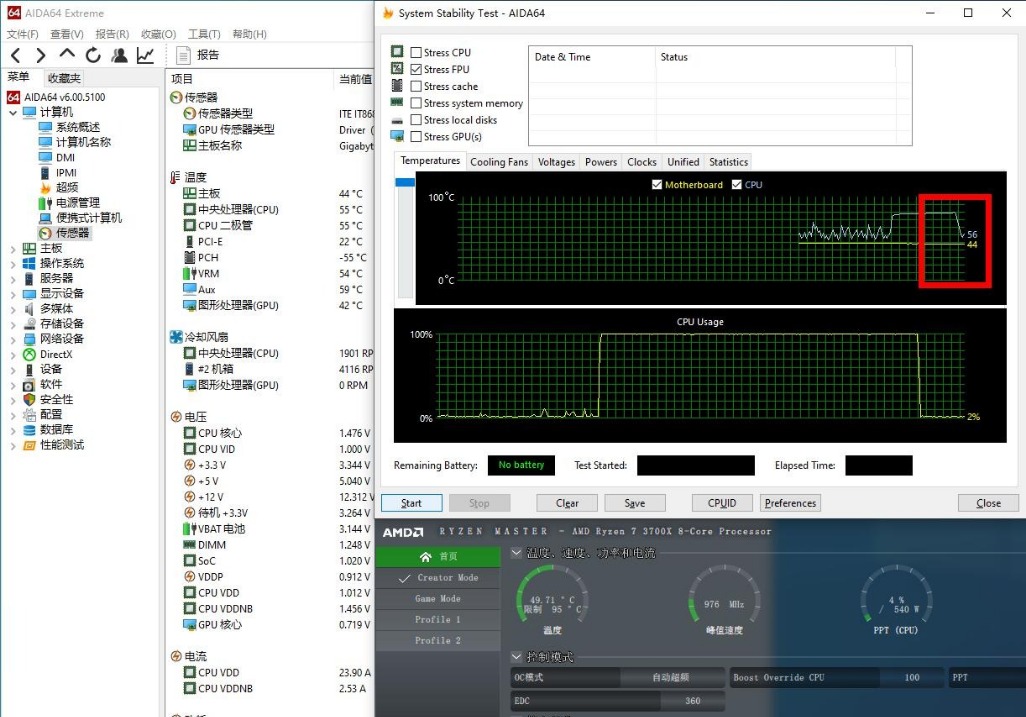Open the 查看(V) menu
Screen dimensions: 1026x717
pyautogui.click(x=67, y=34)
